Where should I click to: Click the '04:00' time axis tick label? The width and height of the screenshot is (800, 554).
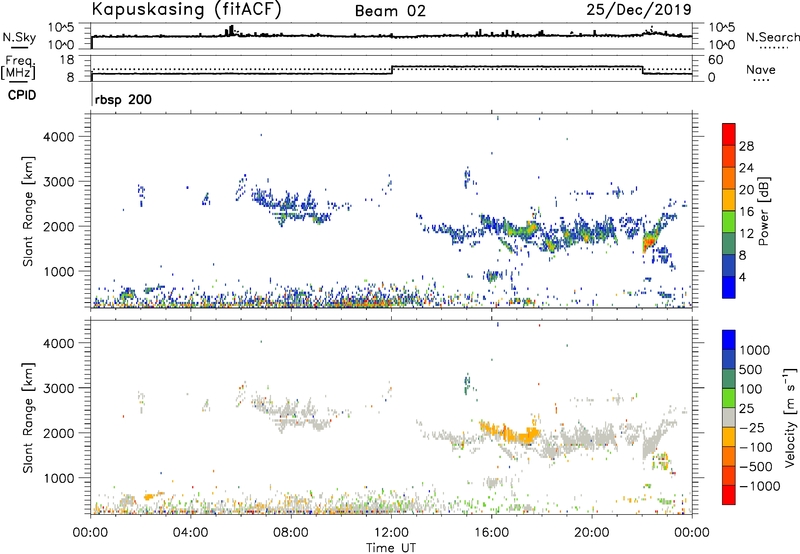[191, 533]
